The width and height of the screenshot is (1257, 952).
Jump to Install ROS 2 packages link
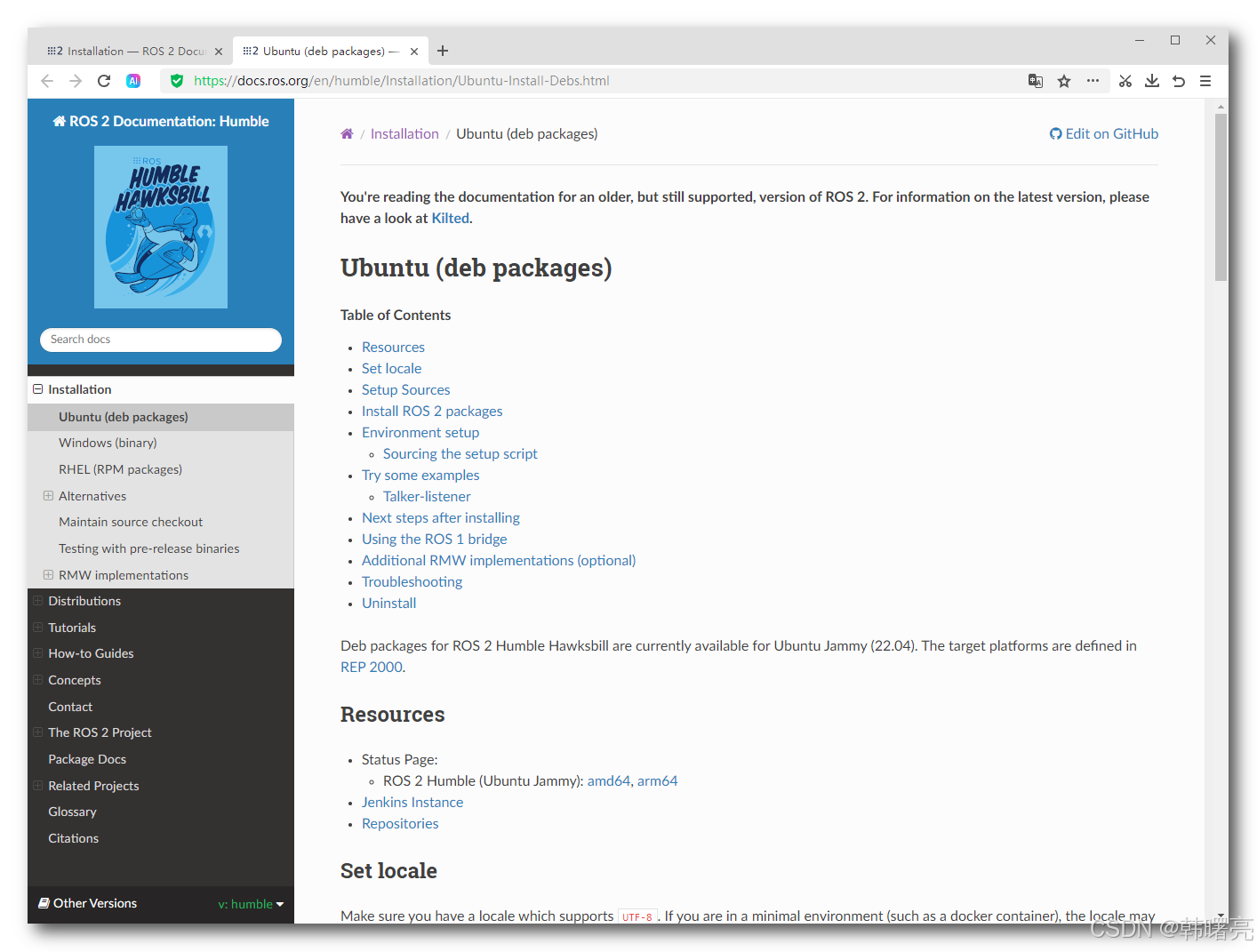(x=432, y=411)
